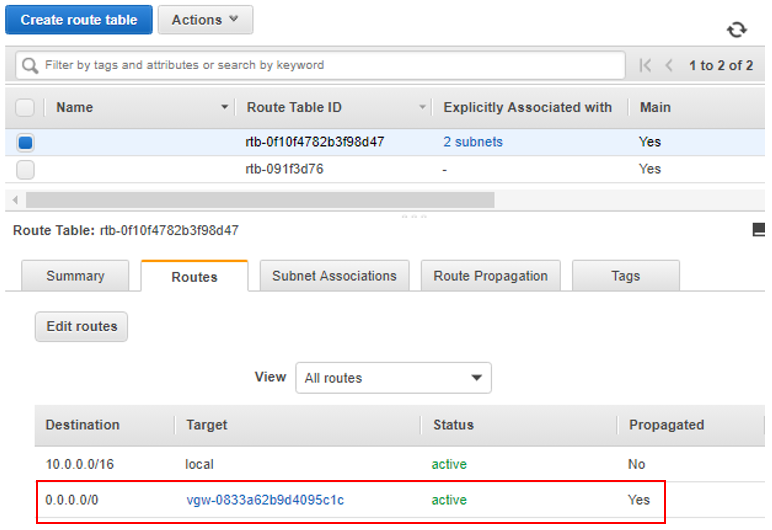Open the Subnet Associations tab
The image size is (772, 530).
pyautogui.click(x=334, y=276)
